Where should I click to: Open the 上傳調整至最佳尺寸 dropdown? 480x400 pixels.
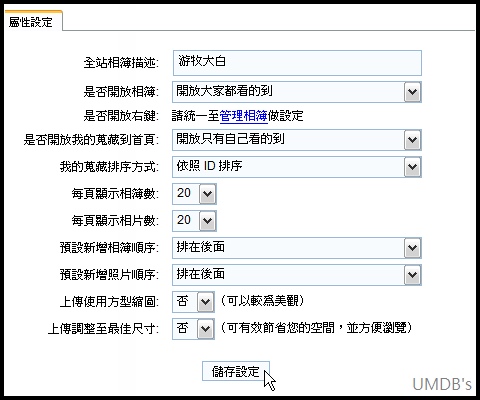(x=193, y=329)
